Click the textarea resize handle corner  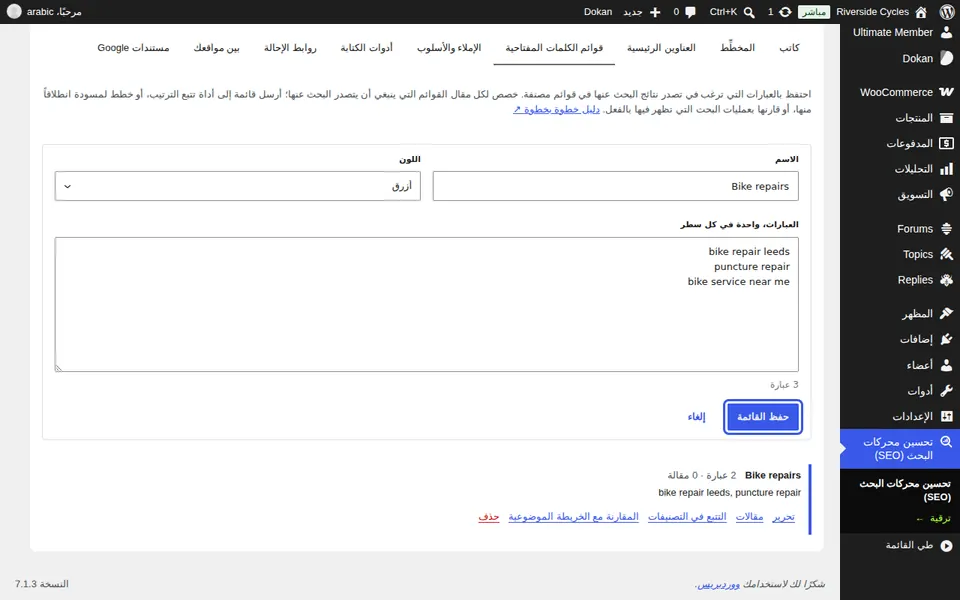coord(59,367)
